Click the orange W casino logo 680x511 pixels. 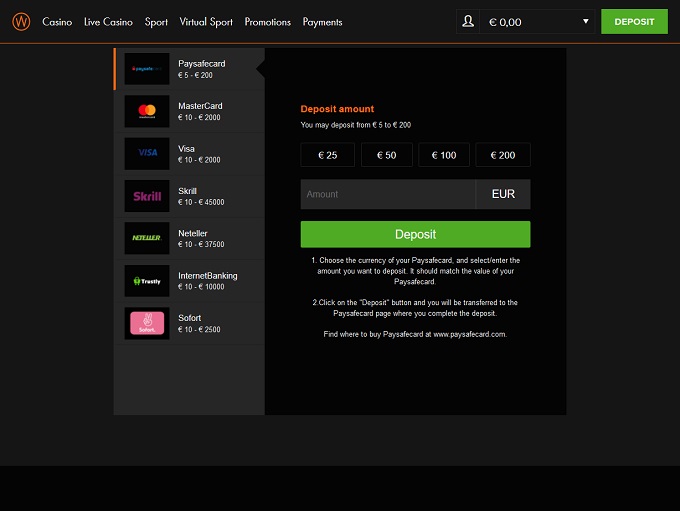21,21
